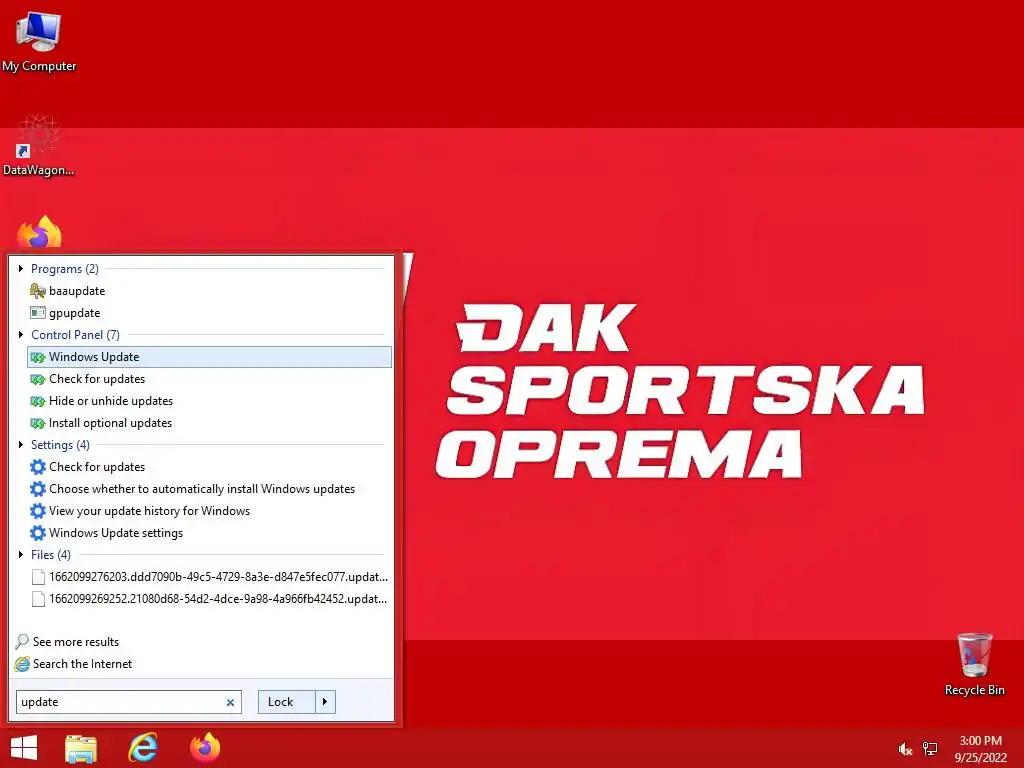Launch Firefox from the taskbar

click(x=205, y=748)
